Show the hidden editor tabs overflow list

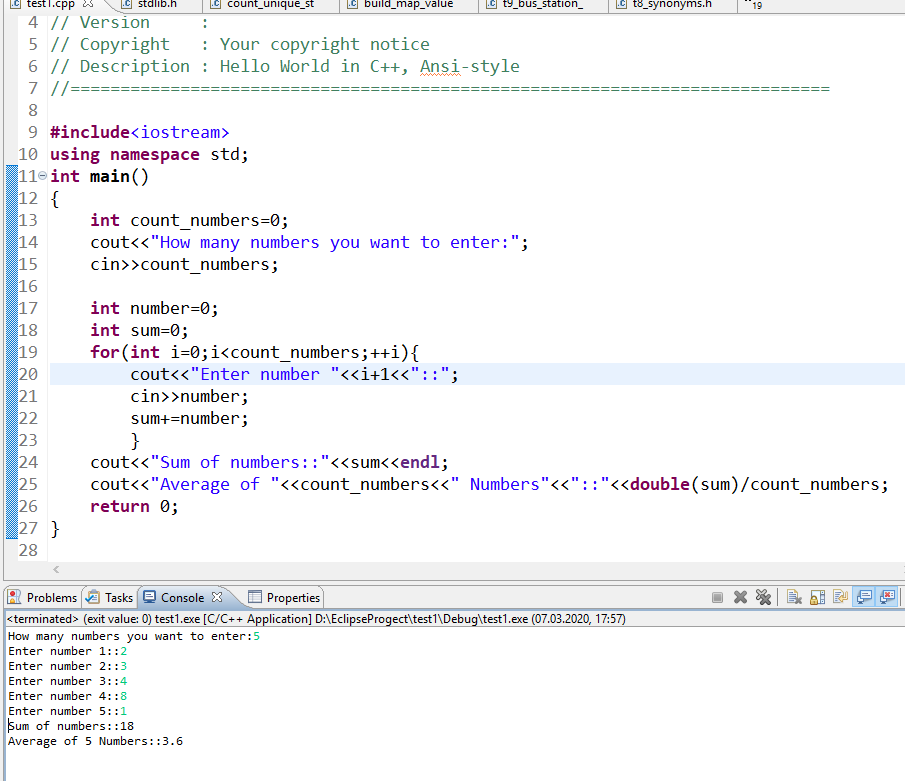point(754,5)
